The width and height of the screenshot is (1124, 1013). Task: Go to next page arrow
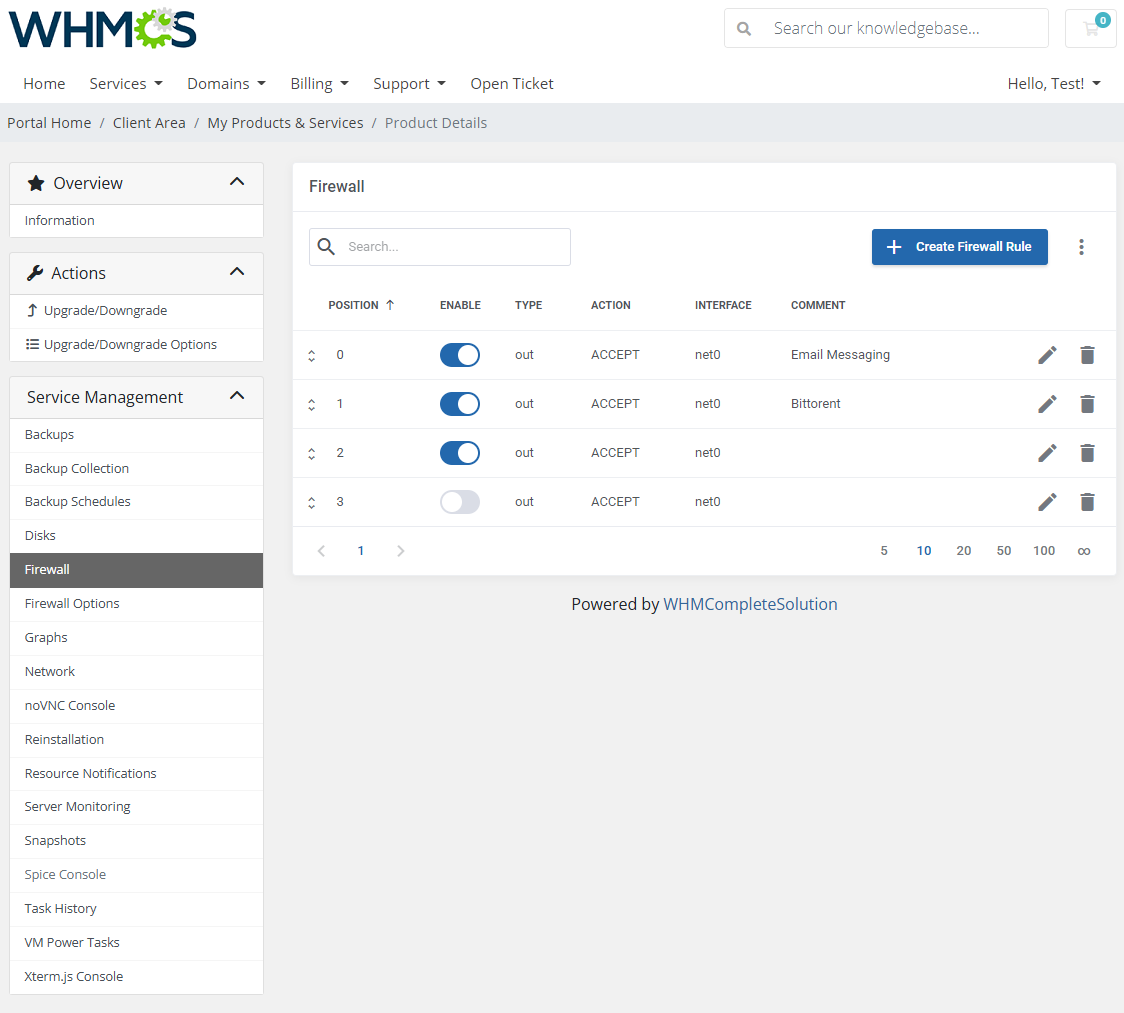pos(401,551)
